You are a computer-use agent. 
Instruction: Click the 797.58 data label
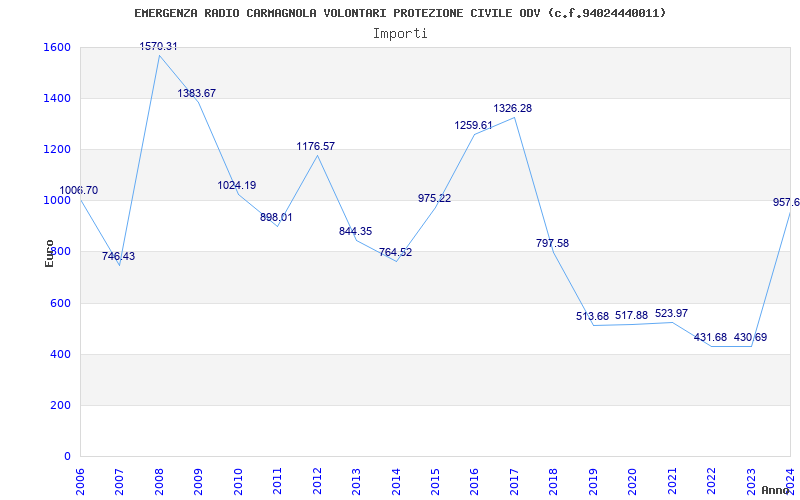pyautogui.click(x=553, y=243)
